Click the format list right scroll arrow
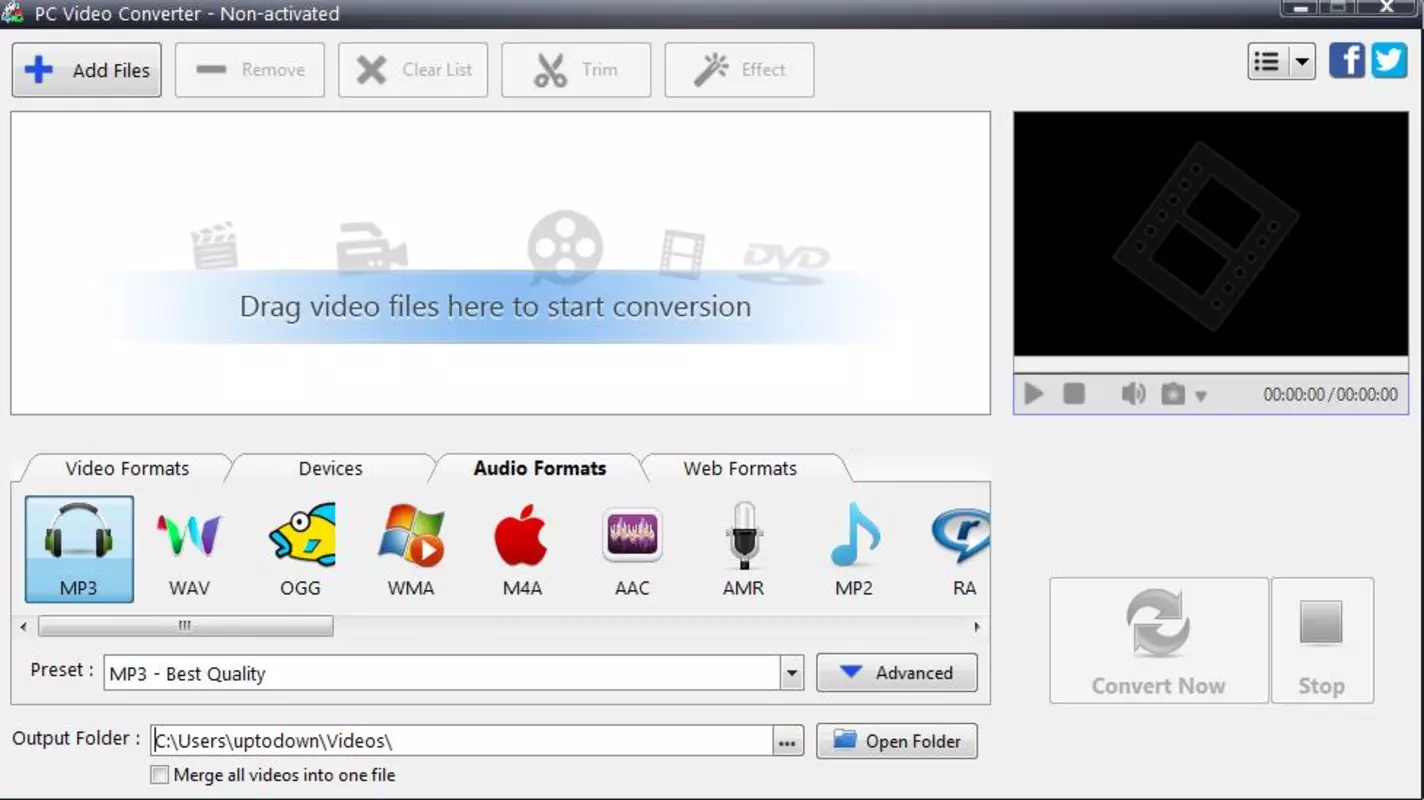1424x800 pixels. tap(977, 627)
